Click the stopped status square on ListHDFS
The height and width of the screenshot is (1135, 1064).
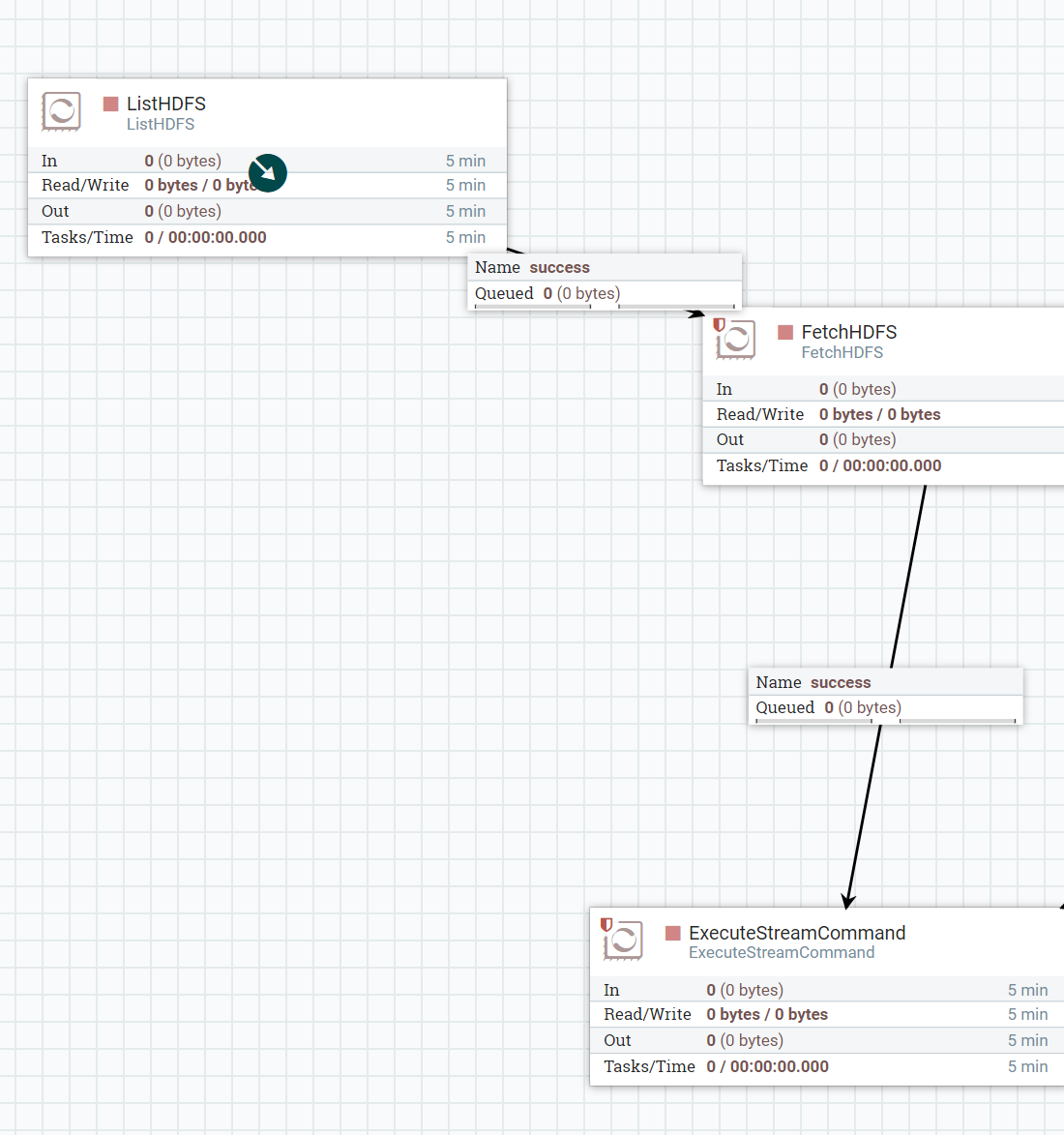pos(109,103)
